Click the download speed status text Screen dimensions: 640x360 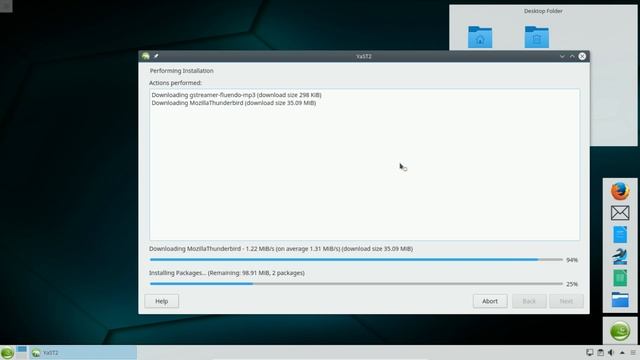(281, 249)
